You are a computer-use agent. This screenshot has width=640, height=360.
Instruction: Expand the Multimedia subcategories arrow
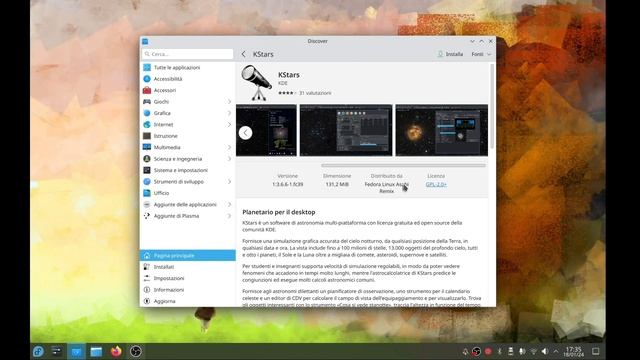click(x=229, y=147)
